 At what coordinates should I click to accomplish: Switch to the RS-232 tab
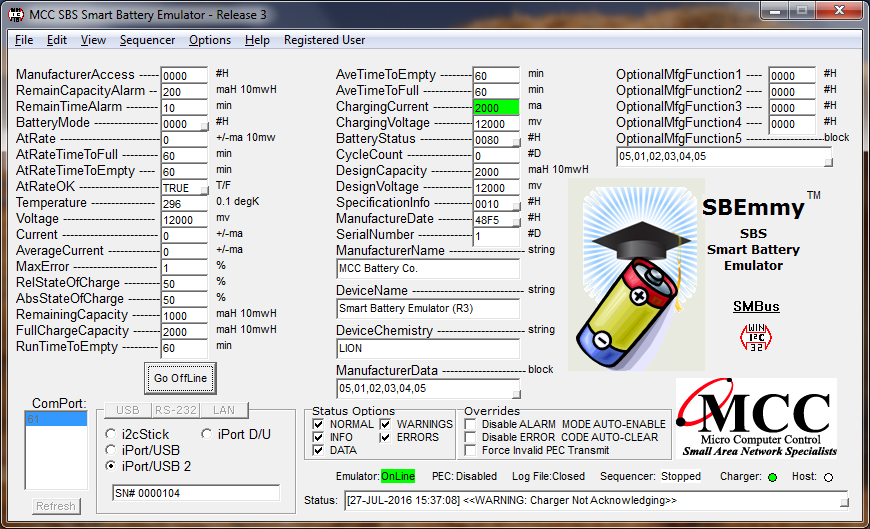click(176, 410)
